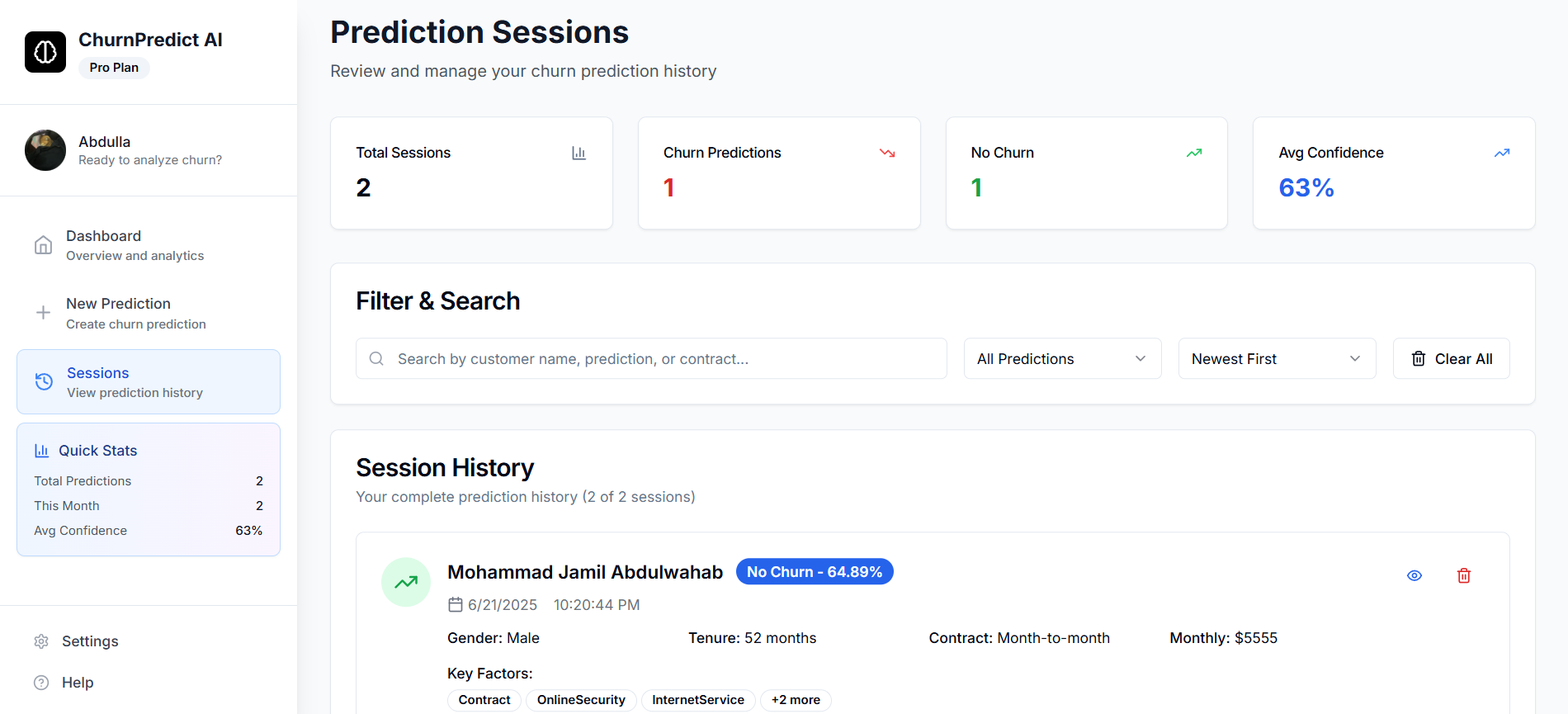This screenshot has width=1568, height=714.
Task: Click Avg Confidence row in Quick Stats
Action: pyautogui.click(x=149, y=531)
